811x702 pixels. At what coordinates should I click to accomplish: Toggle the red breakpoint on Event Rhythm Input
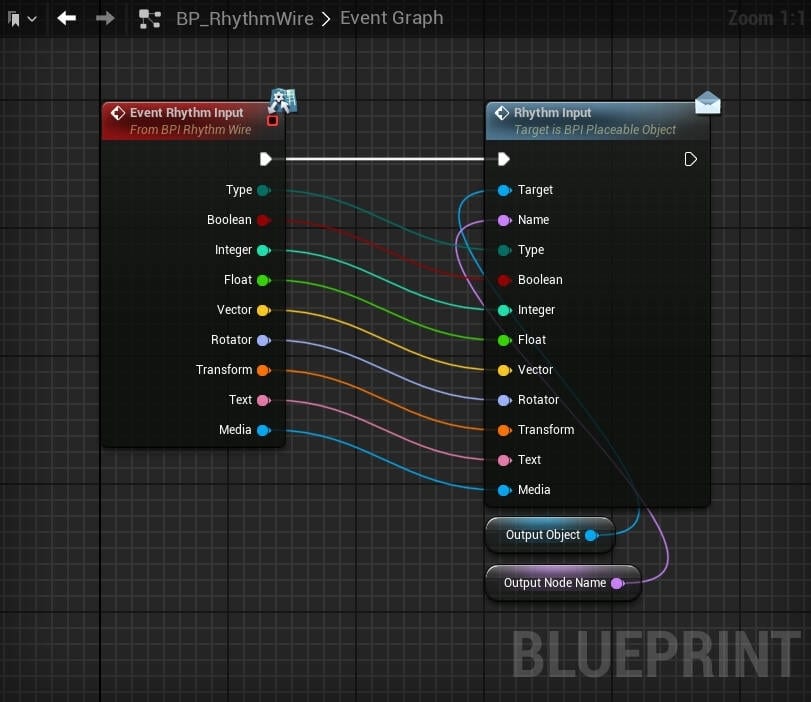click(273, 120)
